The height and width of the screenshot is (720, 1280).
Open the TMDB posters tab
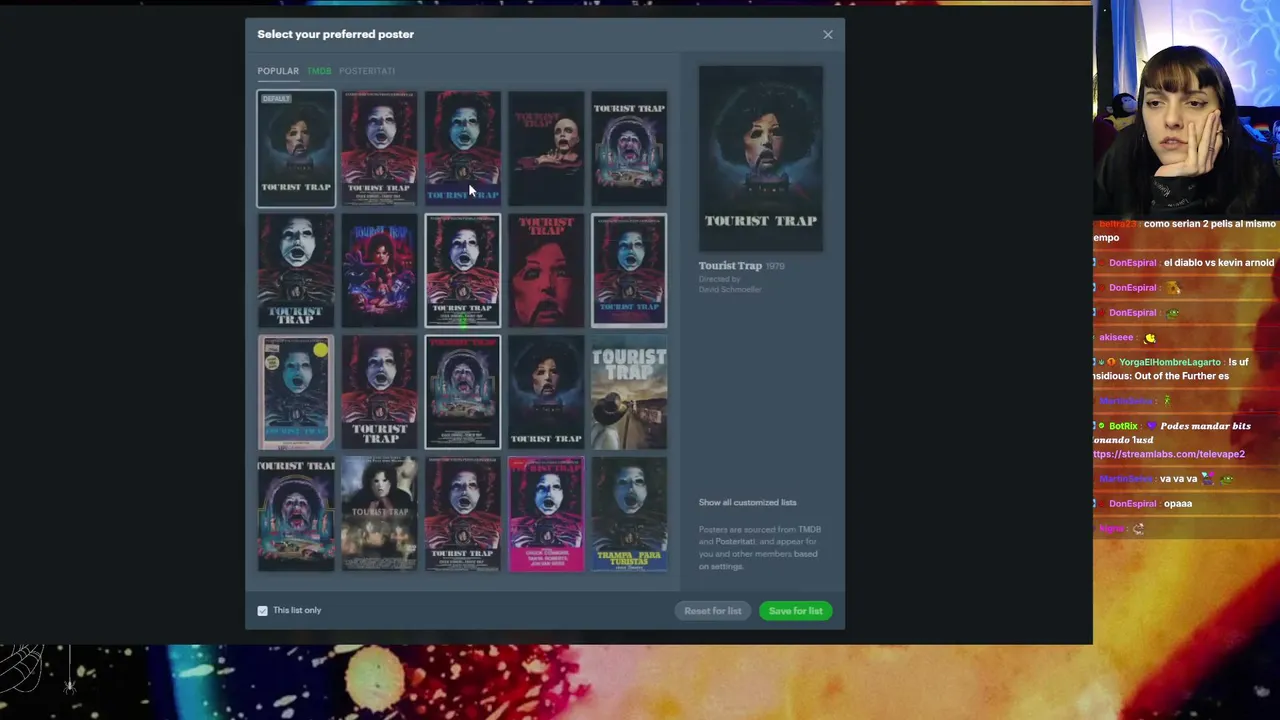(319, 71)
